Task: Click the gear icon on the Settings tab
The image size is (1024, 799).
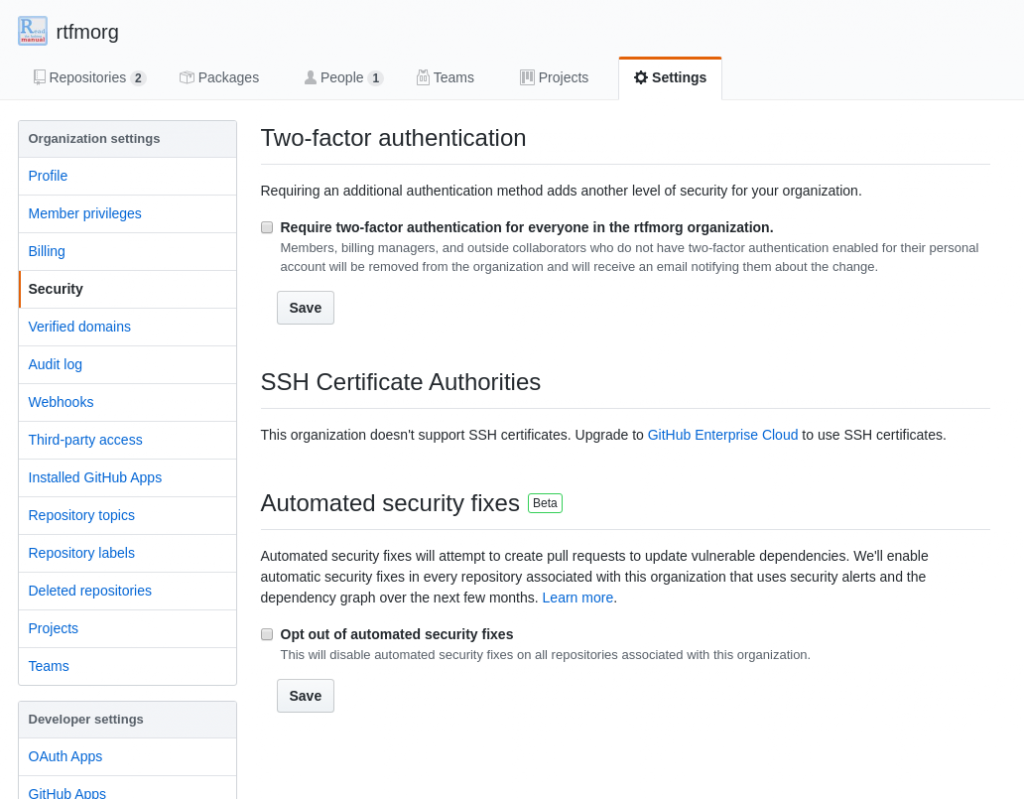Action: (x=641, y=77)
